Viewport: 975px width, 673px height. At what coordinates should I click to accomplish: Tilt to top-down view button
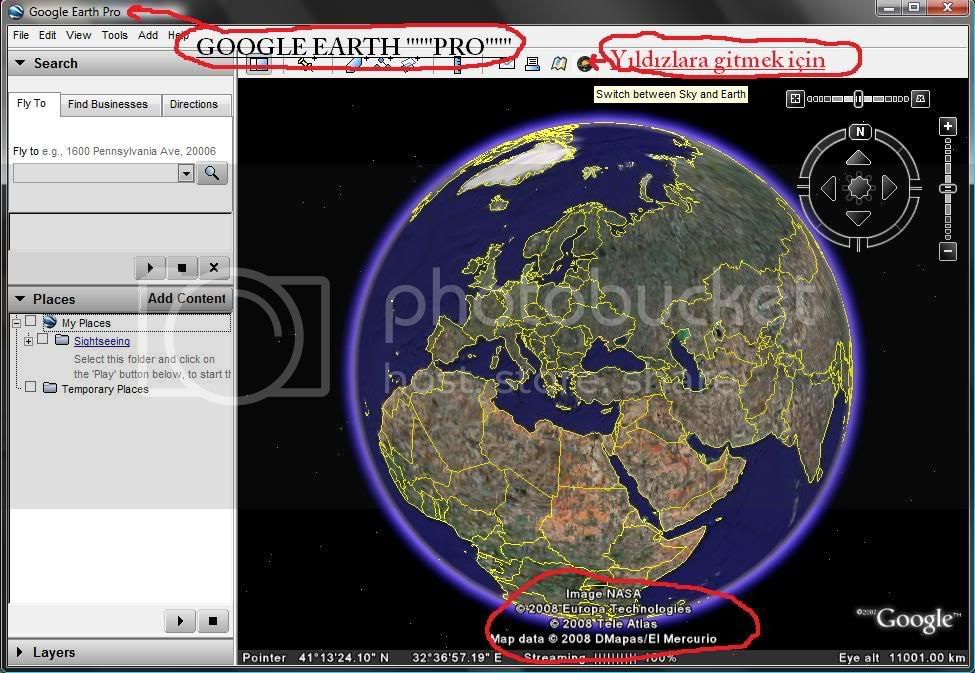pyautogui.click(x=795, y=99)
